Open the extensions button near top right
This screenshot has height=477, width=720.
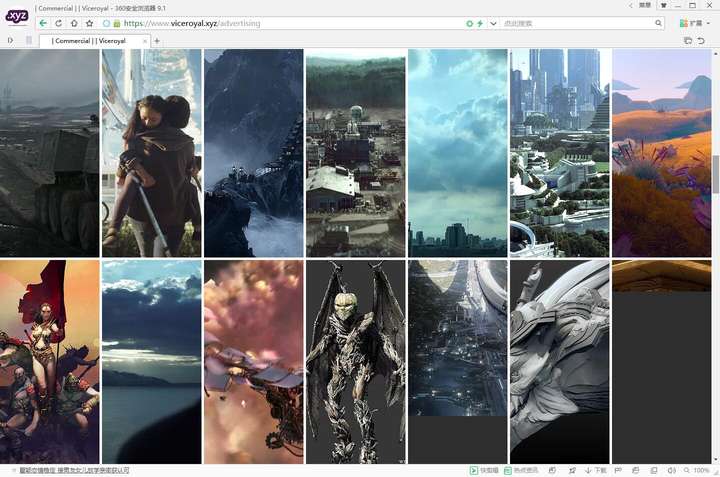691,23
